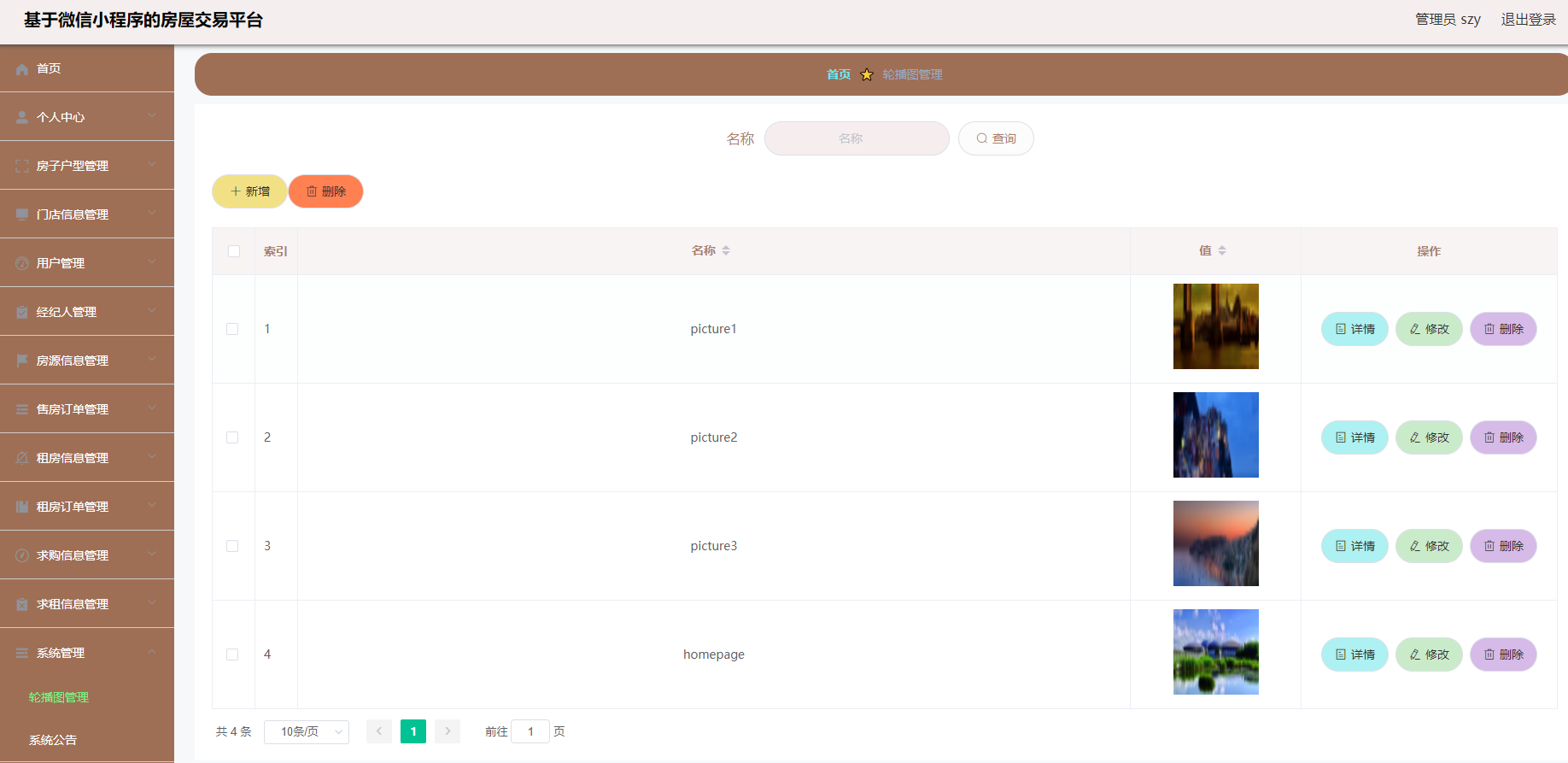Select 轮播图管理 in the sidebar
This screenshot has width=1568, height=763.
point(59,697)
